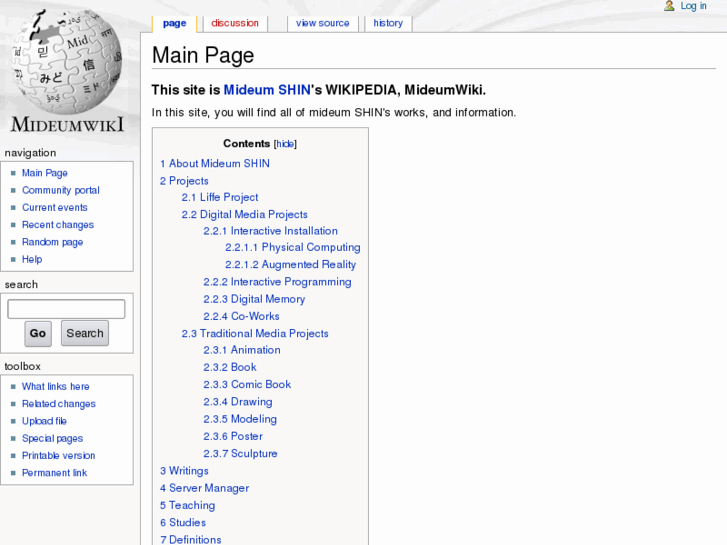Click the user icon beside Log in
The image size is (727, 545).
[669, 6]
